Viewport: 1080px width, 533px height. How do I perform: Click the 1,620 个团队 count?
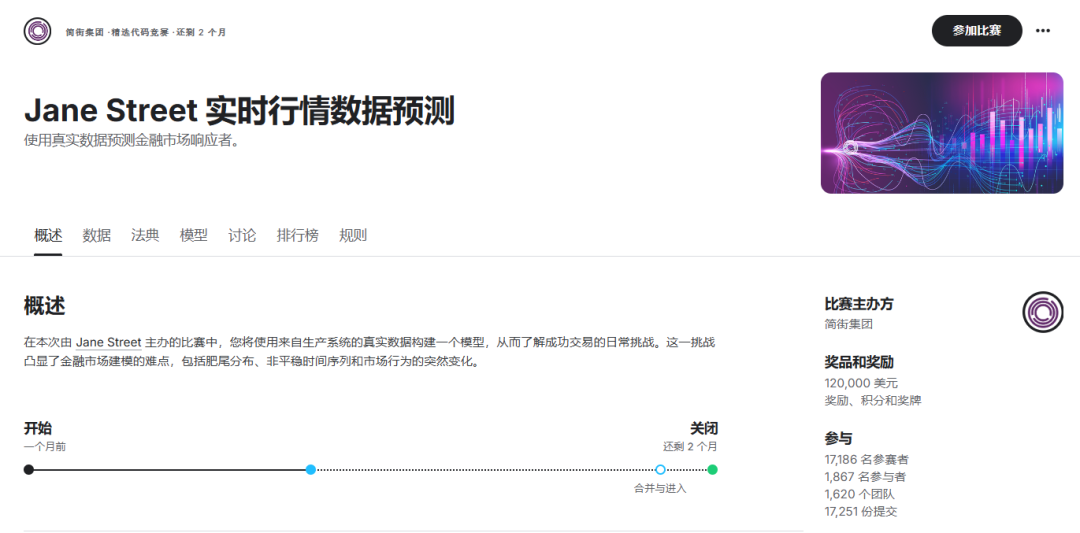coord(860,494)
